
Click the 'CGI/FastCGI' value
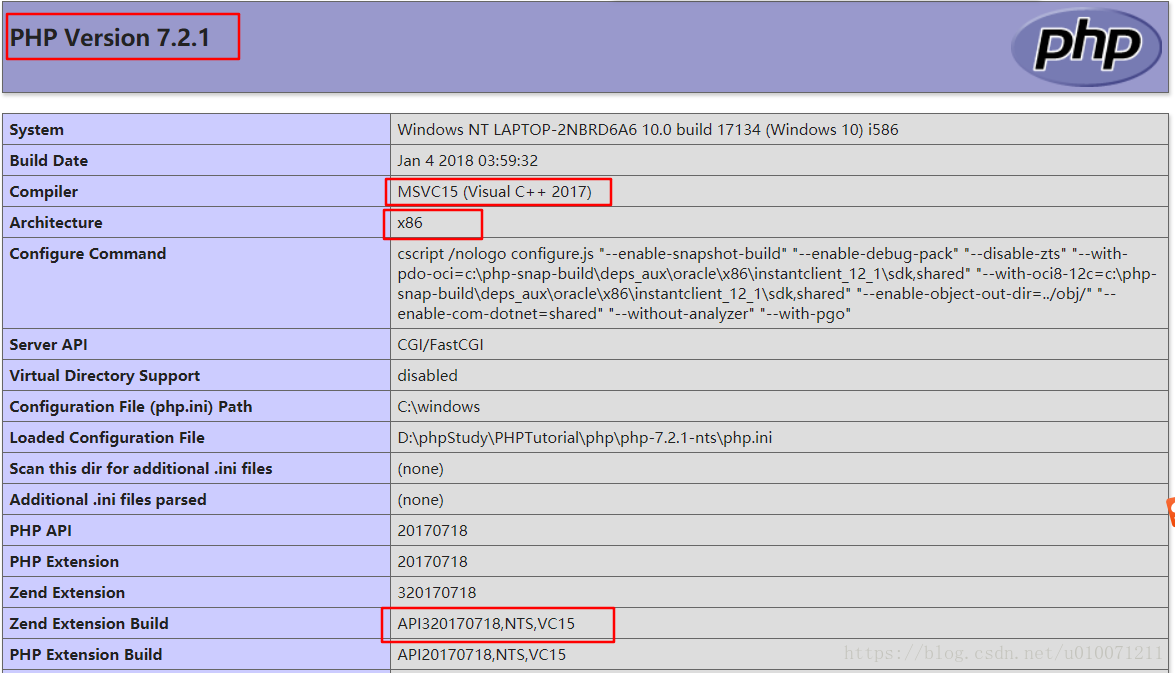441,345
